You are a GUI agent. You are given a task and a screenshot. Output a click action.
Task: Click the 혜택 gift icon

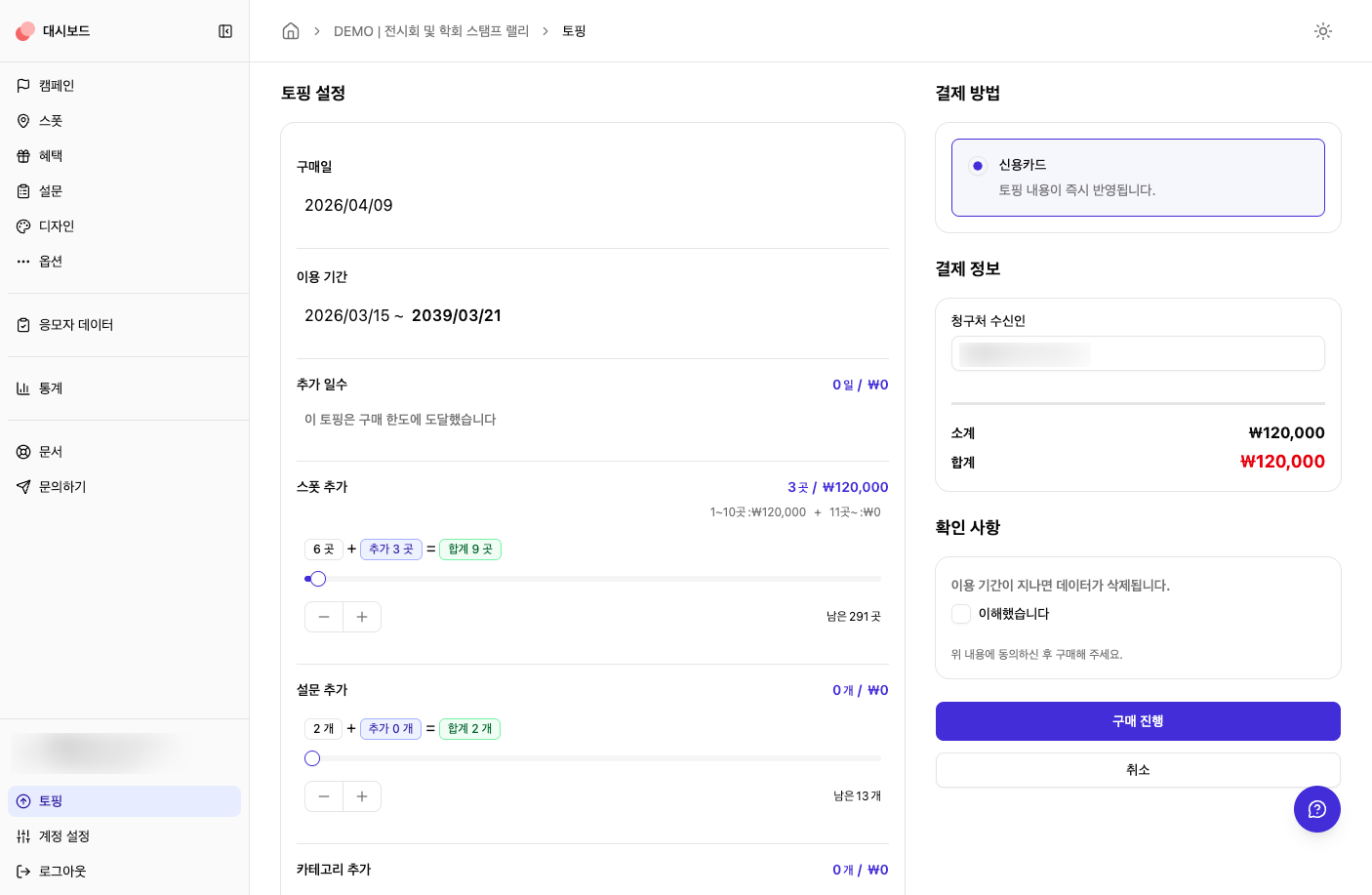23,156
